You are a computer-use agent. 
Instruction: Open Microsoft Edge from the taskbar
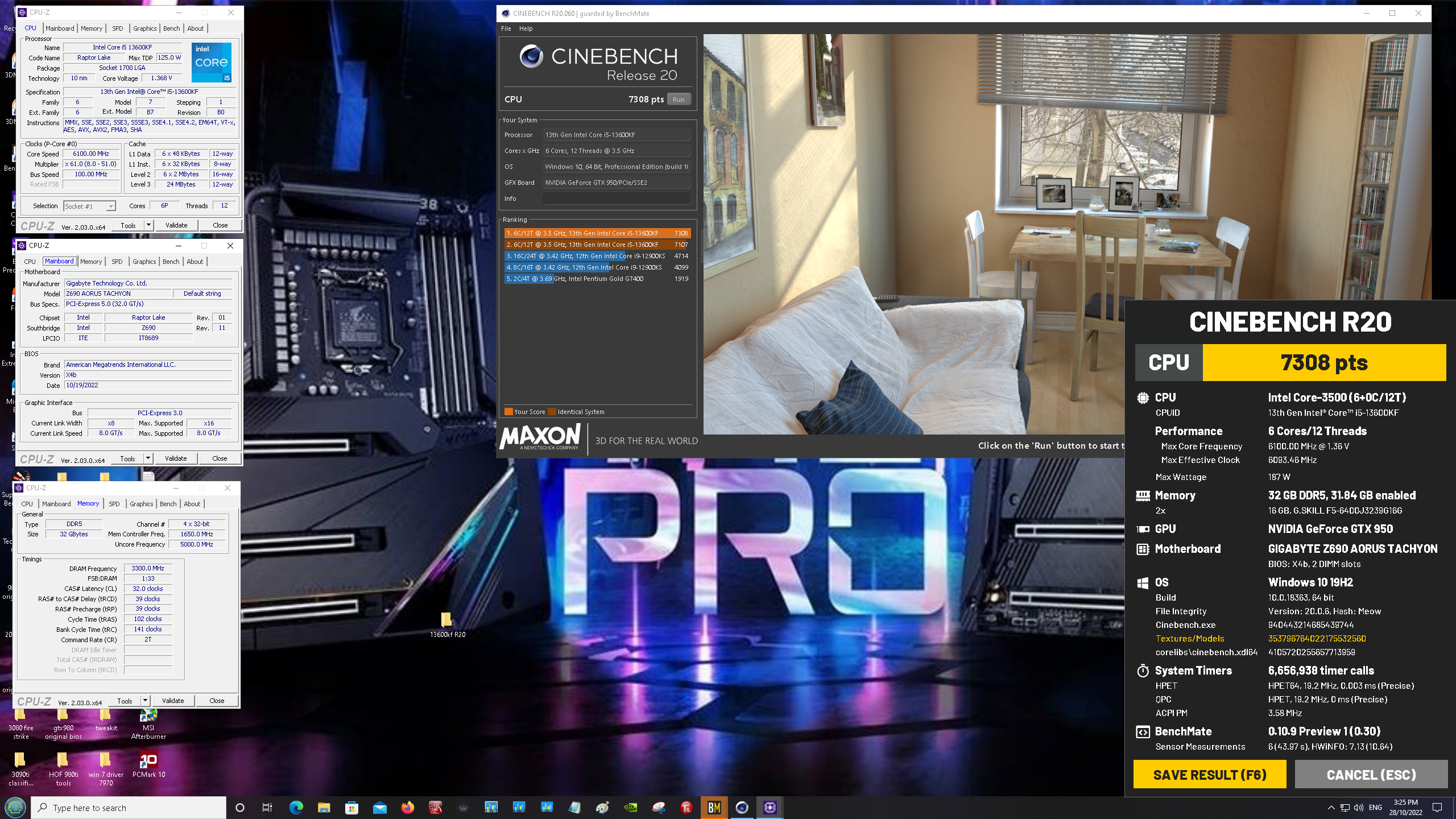pos(296,808)
